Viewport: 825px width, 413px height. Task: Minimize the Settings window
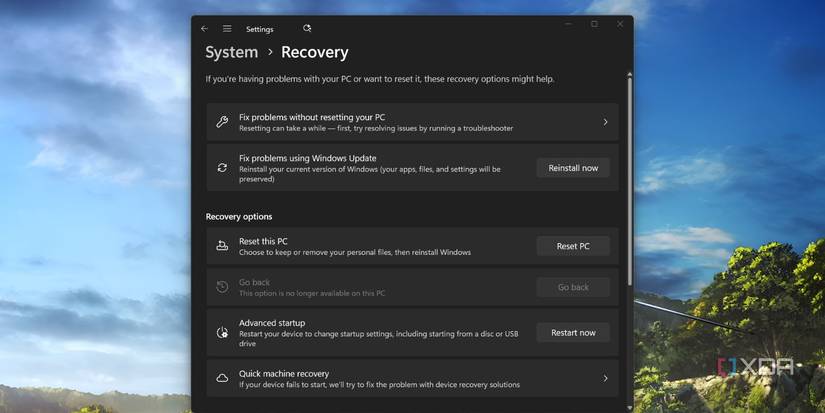pos(568,24)
